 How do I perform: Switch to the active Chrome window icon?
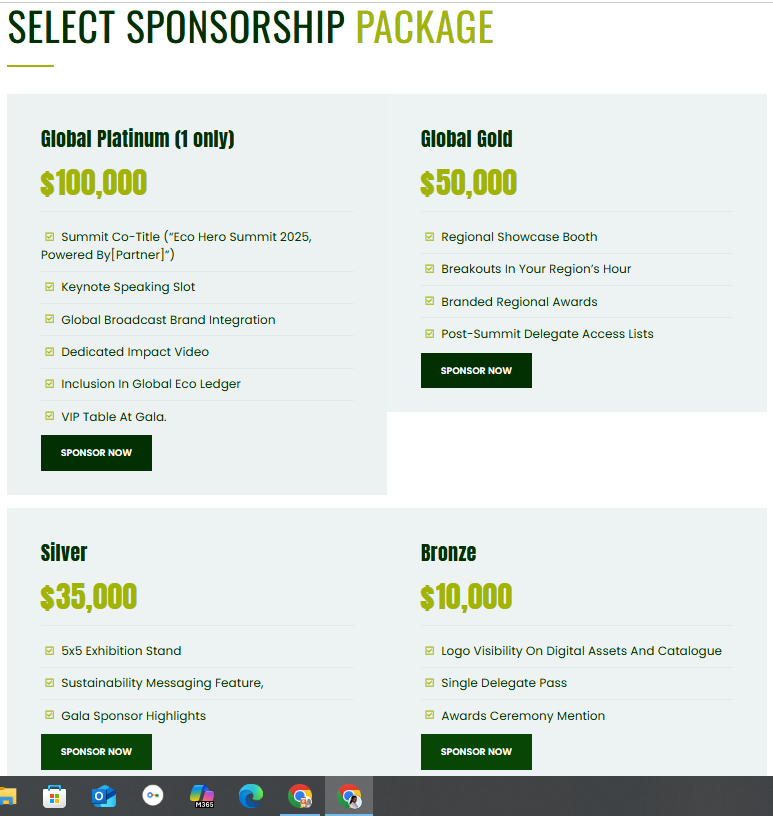(349, 796)
